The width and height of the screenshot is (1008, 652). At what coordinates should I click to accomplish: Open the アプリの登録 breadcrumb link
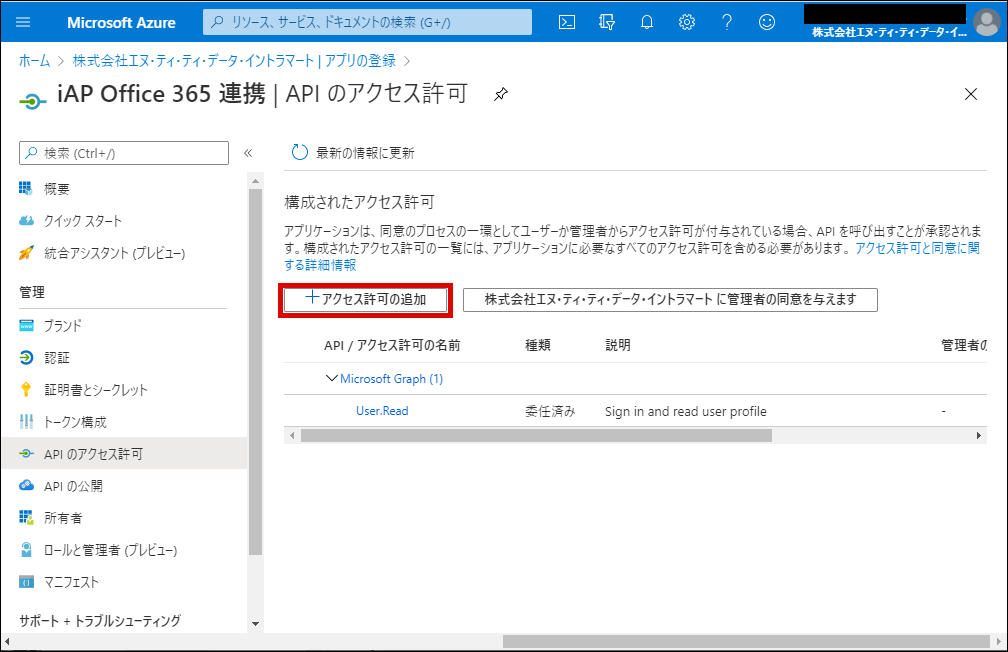pos(234,60)
